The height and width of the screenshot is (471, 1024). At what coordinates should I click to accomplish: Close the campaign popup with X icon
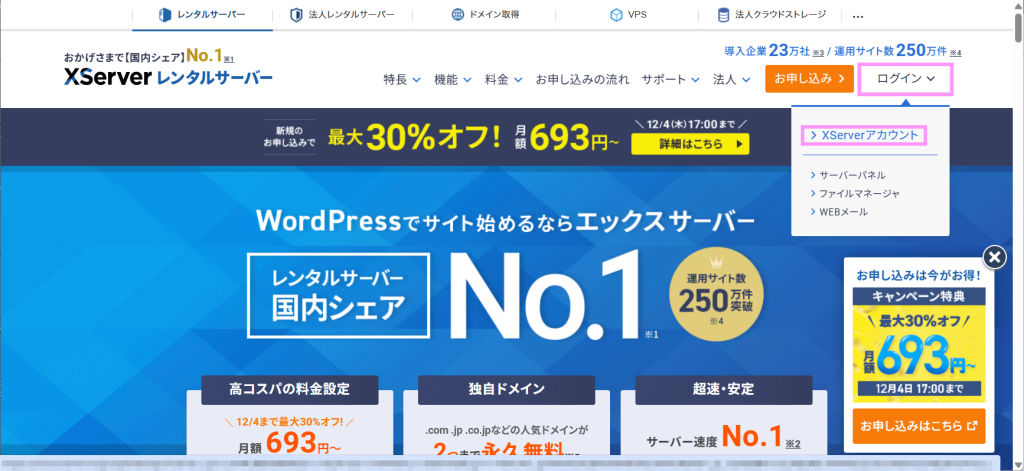pos(994,258)
